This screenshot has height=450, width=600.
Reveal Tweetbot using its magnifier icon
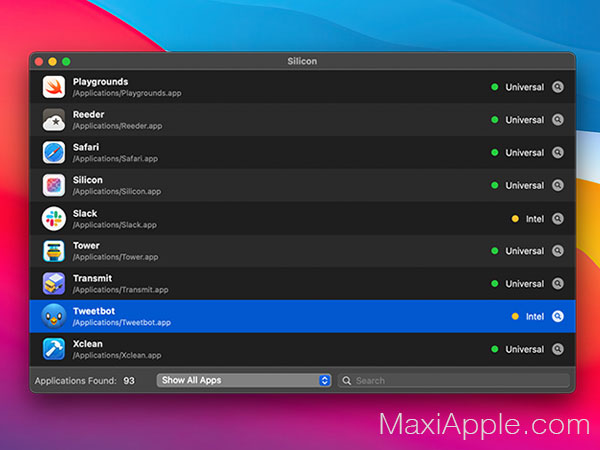coord(558,316)
